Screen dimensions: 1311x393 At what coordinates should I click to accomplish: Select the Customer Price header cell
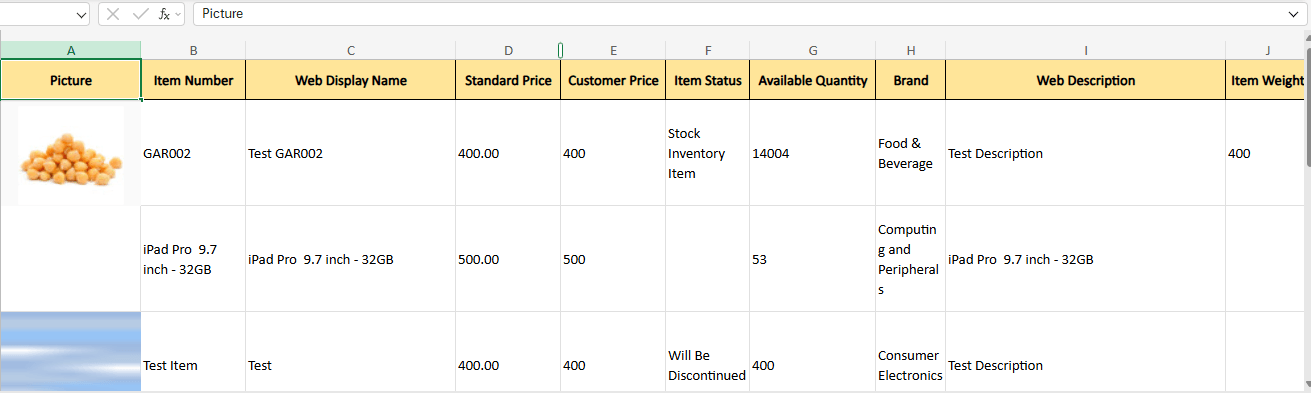coord(613,80)
